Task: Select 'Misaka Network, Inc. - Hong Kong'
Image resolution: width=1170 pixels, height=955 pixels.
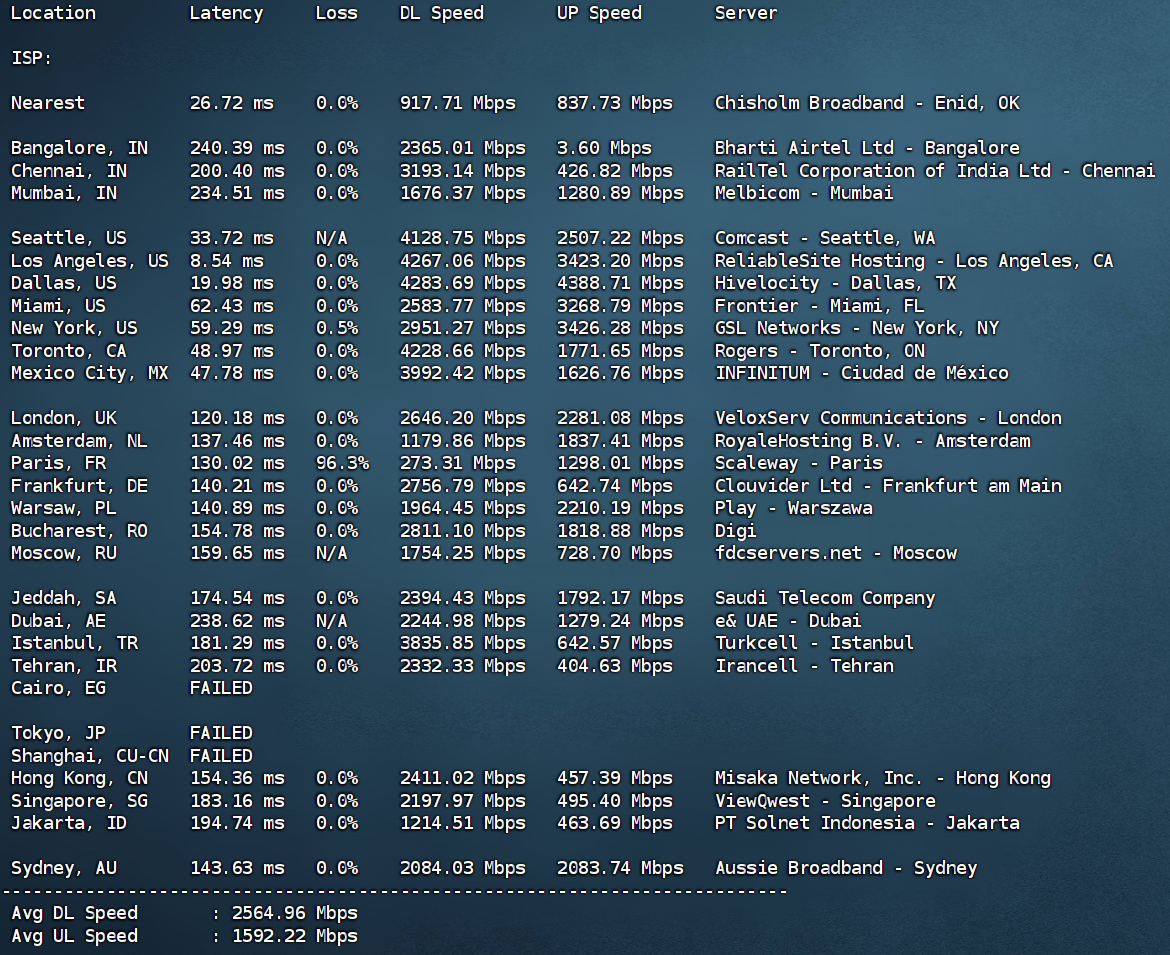Action: coord(883,778)
